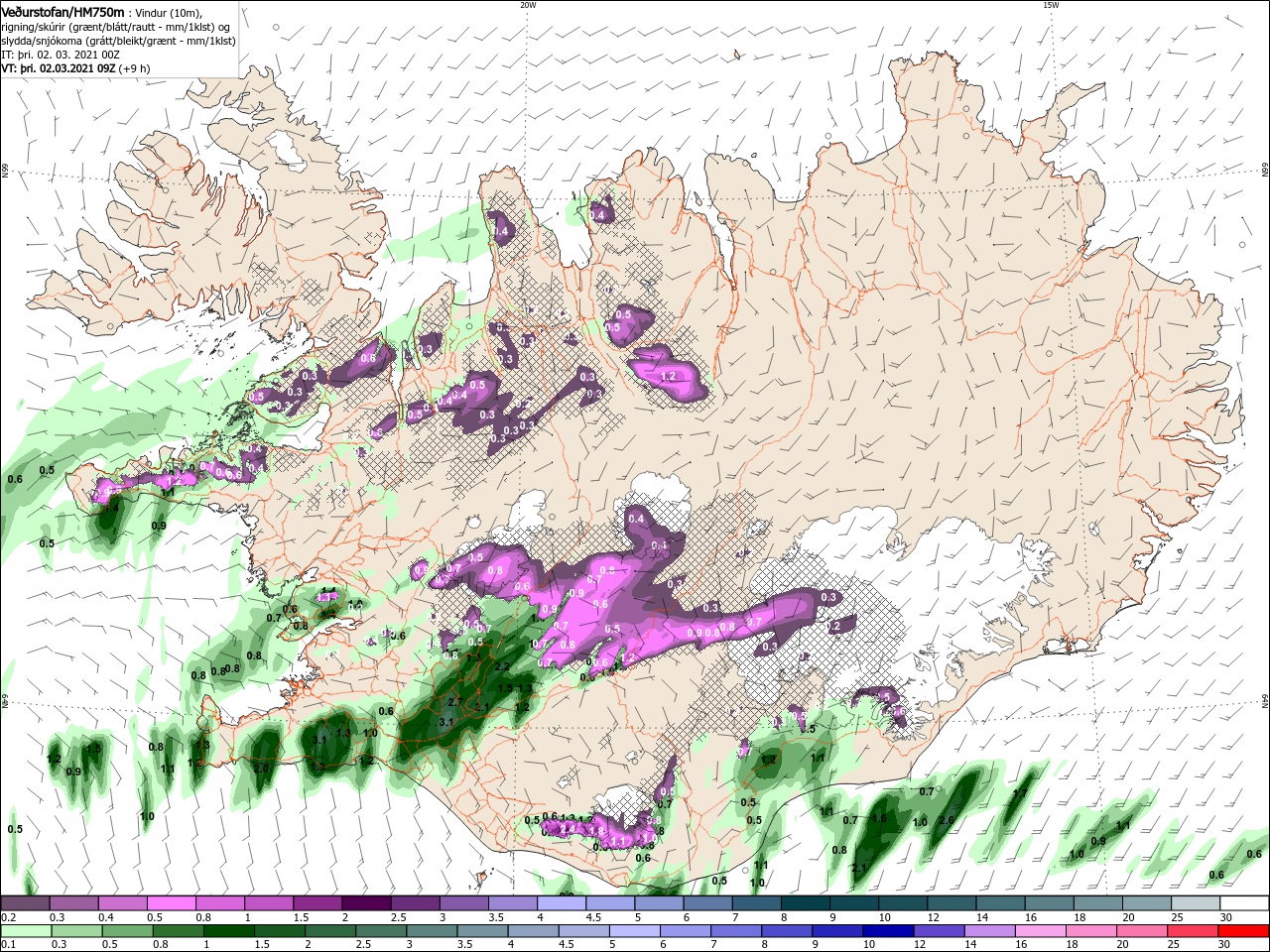Click the line starting with rigning/skúrir
Viewport: 1270px width, 952px height.
[x=116, y=27]
